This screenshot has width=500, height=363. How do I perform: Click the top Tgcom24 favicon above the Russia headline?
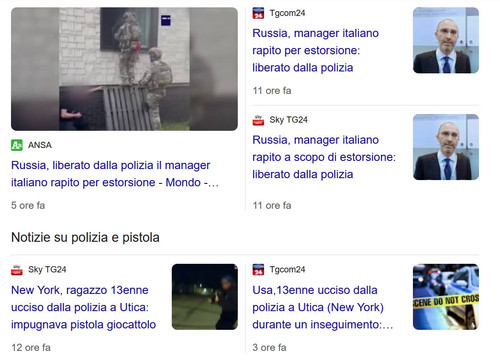tap(258, 13)
